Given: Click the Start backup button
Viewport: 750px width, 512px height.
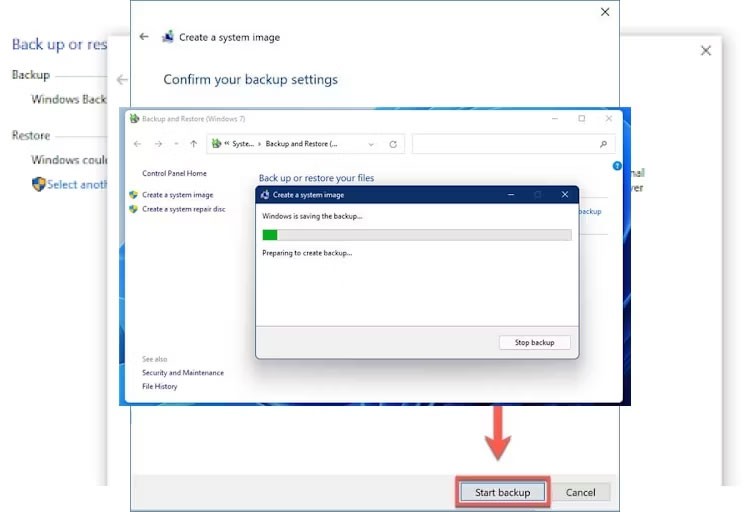Looking at the screenshot, I should (x=502, y=492).
